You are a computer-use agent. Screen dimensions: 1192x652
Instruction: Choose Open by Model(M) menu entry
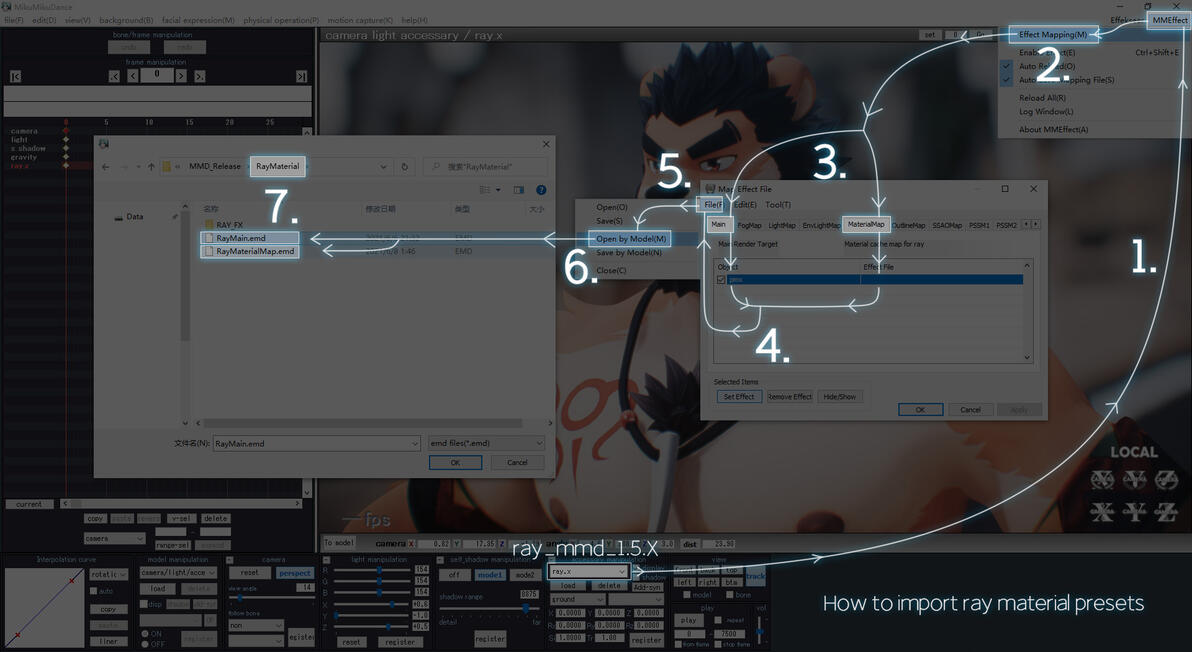click(630, 239)
